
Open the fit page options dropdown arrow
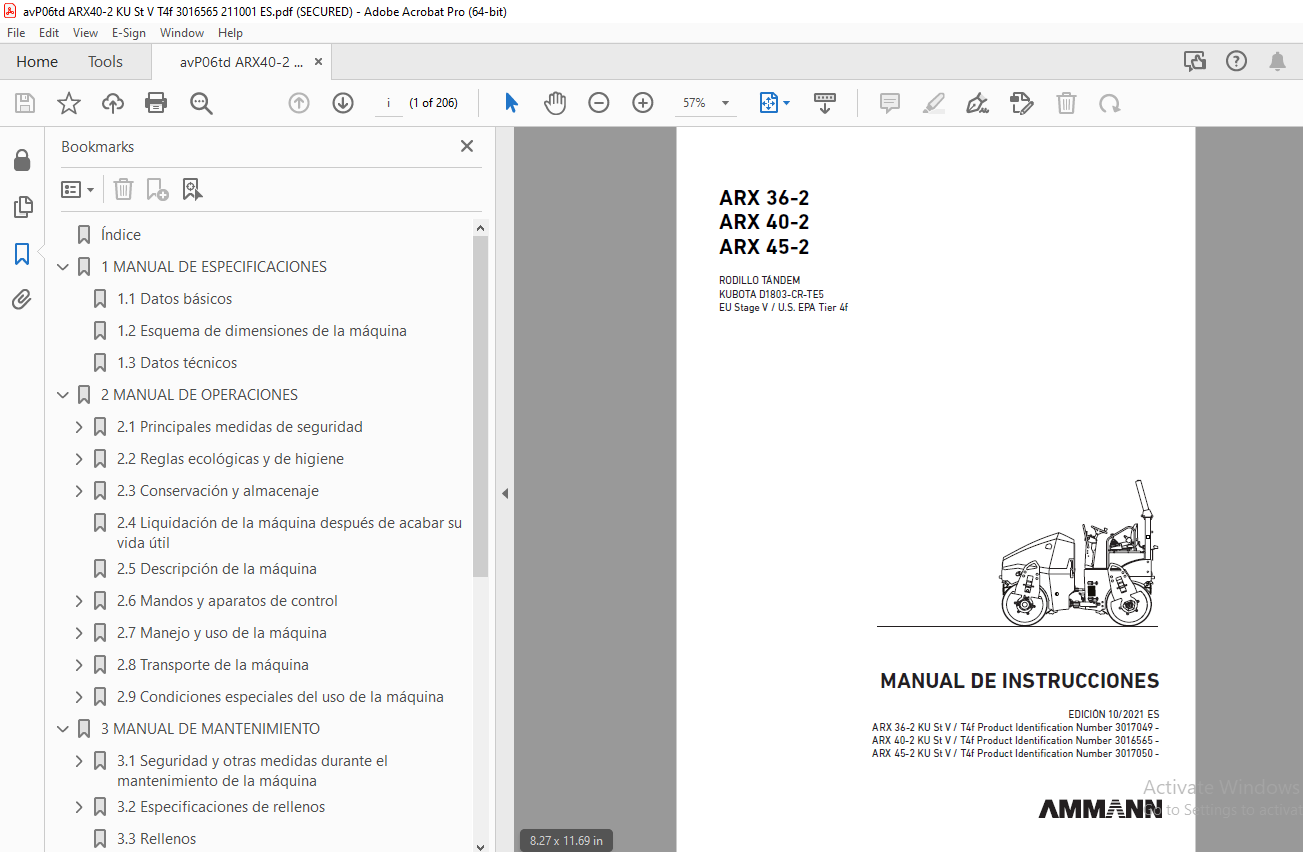(786, 103)
